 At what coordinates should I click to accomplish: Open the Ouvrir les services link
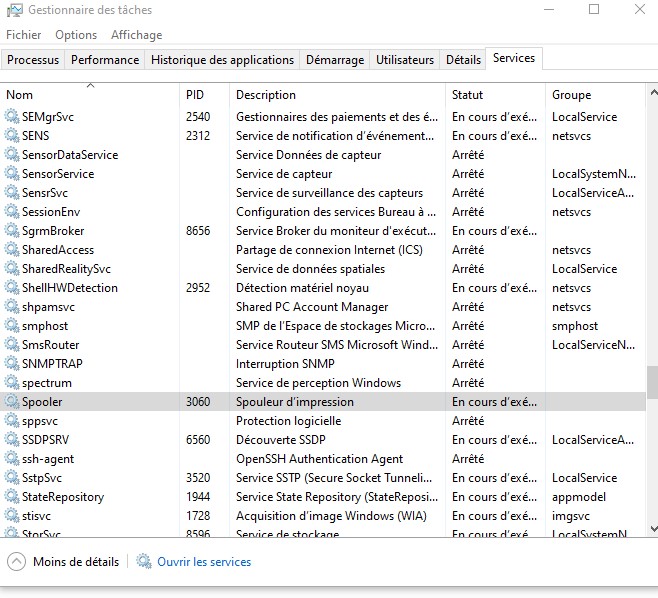coord(204,562)
